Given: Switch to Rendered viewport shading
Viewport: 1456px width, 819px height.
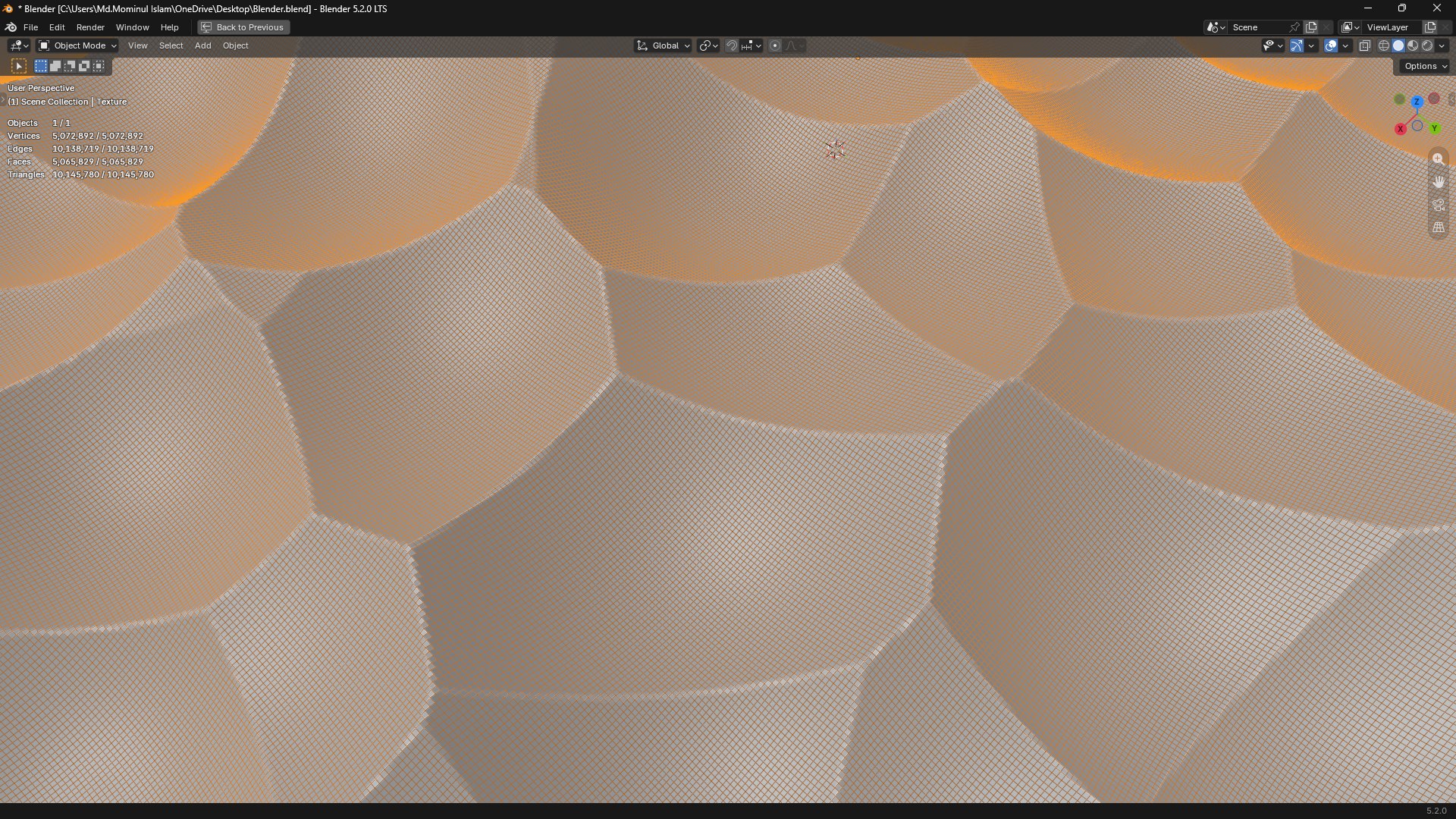Looking at the screenshot, I should coord(1427,45).
